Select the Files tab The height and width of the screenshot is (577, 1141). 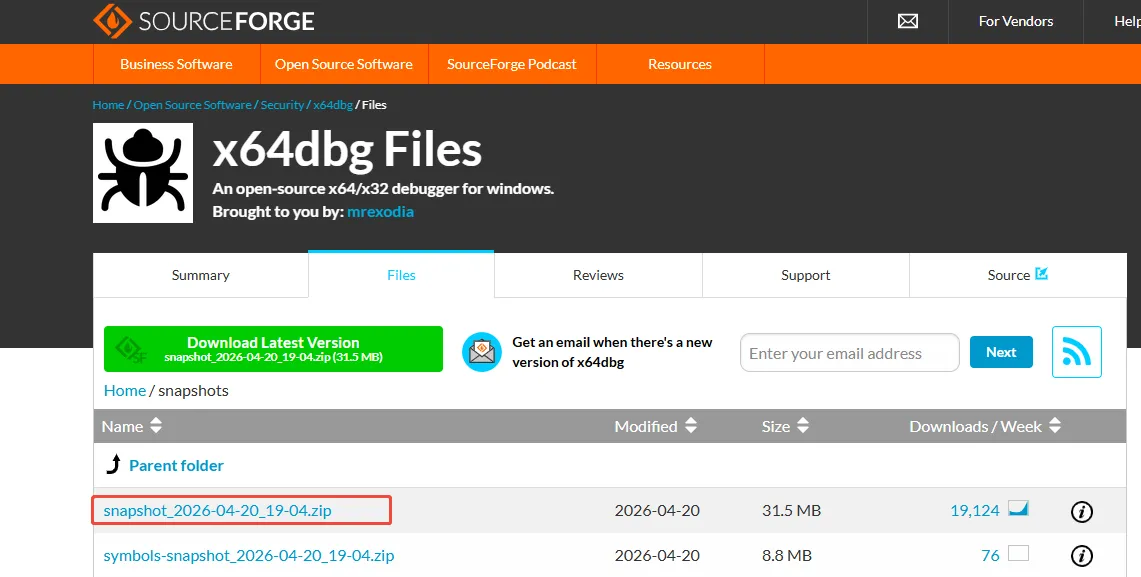click(401, 275)
